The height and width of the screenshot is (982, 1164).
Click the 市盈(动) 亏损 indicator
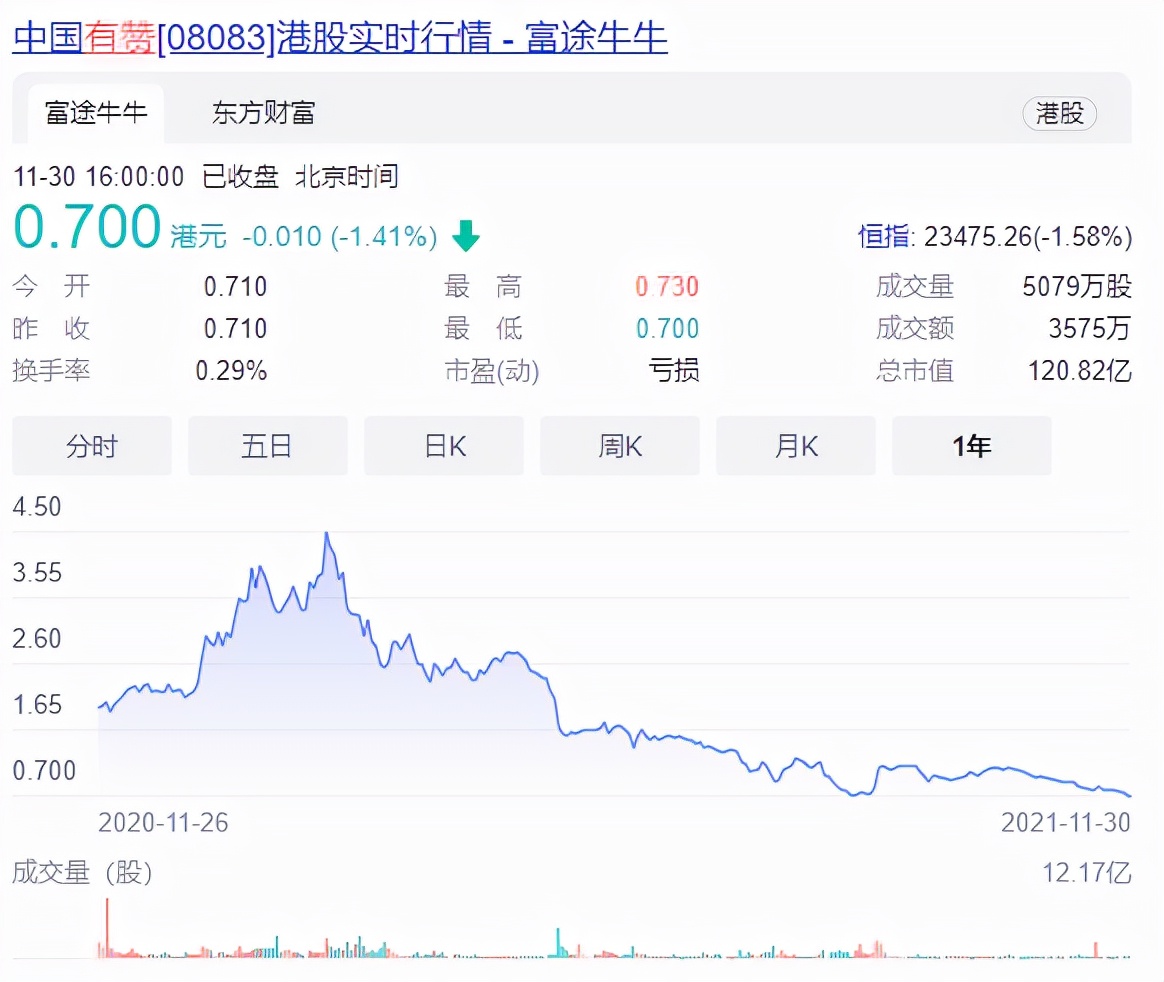point(672,370)
